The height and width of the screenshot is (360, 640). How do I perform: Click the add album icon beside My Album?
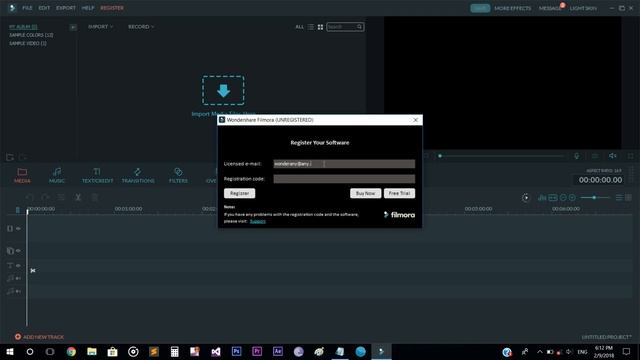pyautogui.click(x=73, y=27)
